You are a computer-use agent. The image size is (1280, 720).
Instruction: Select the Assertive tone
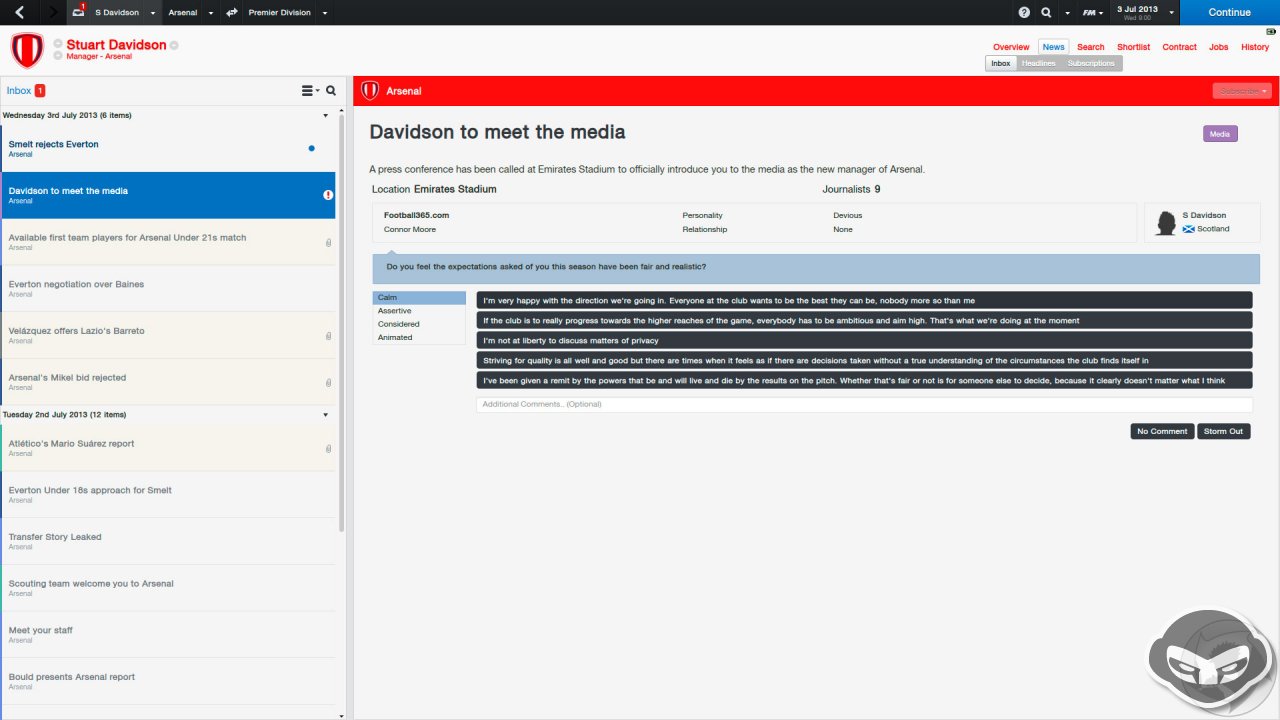pos(419,311)
